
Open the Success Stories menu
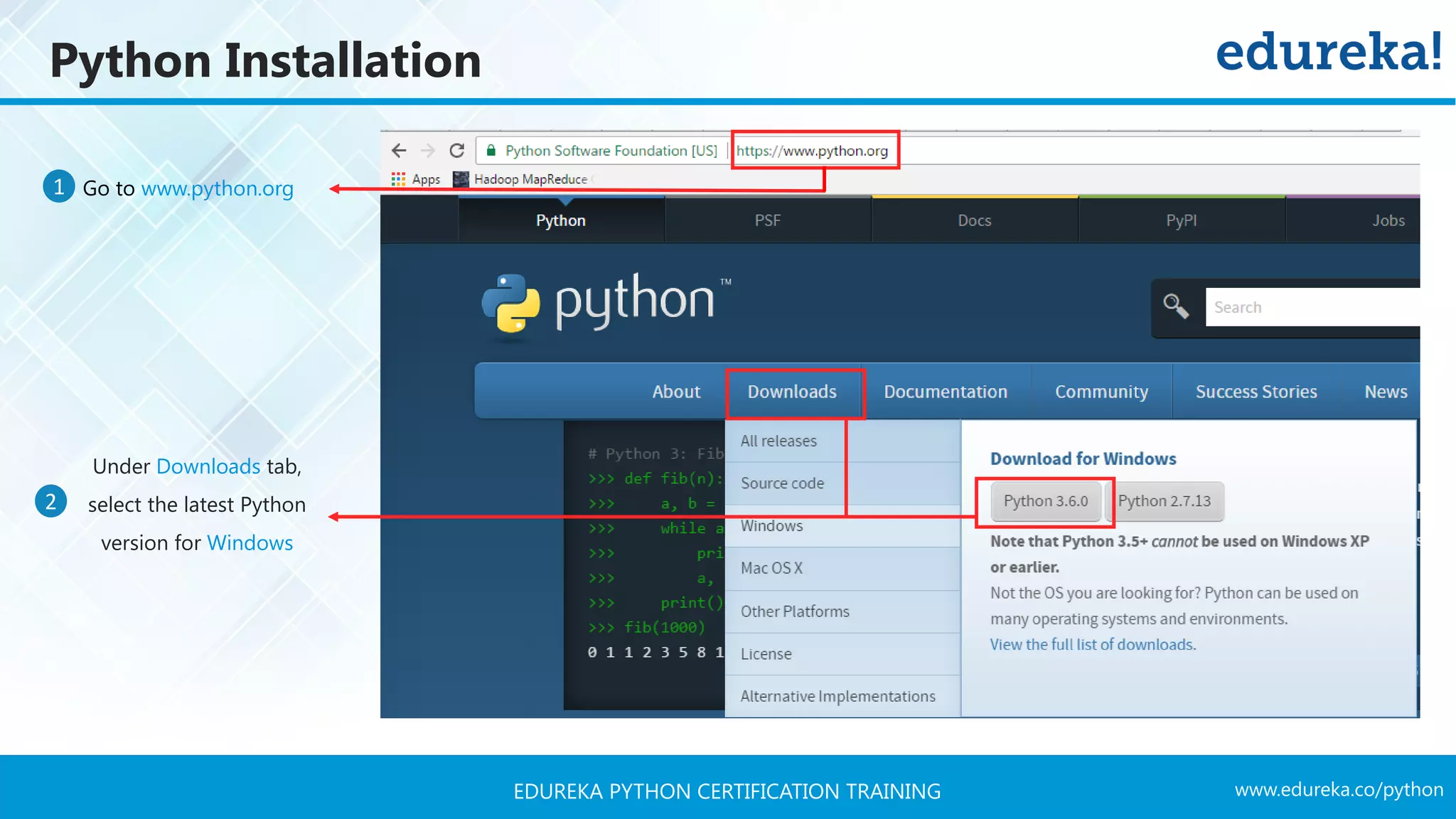point(1256,392)
